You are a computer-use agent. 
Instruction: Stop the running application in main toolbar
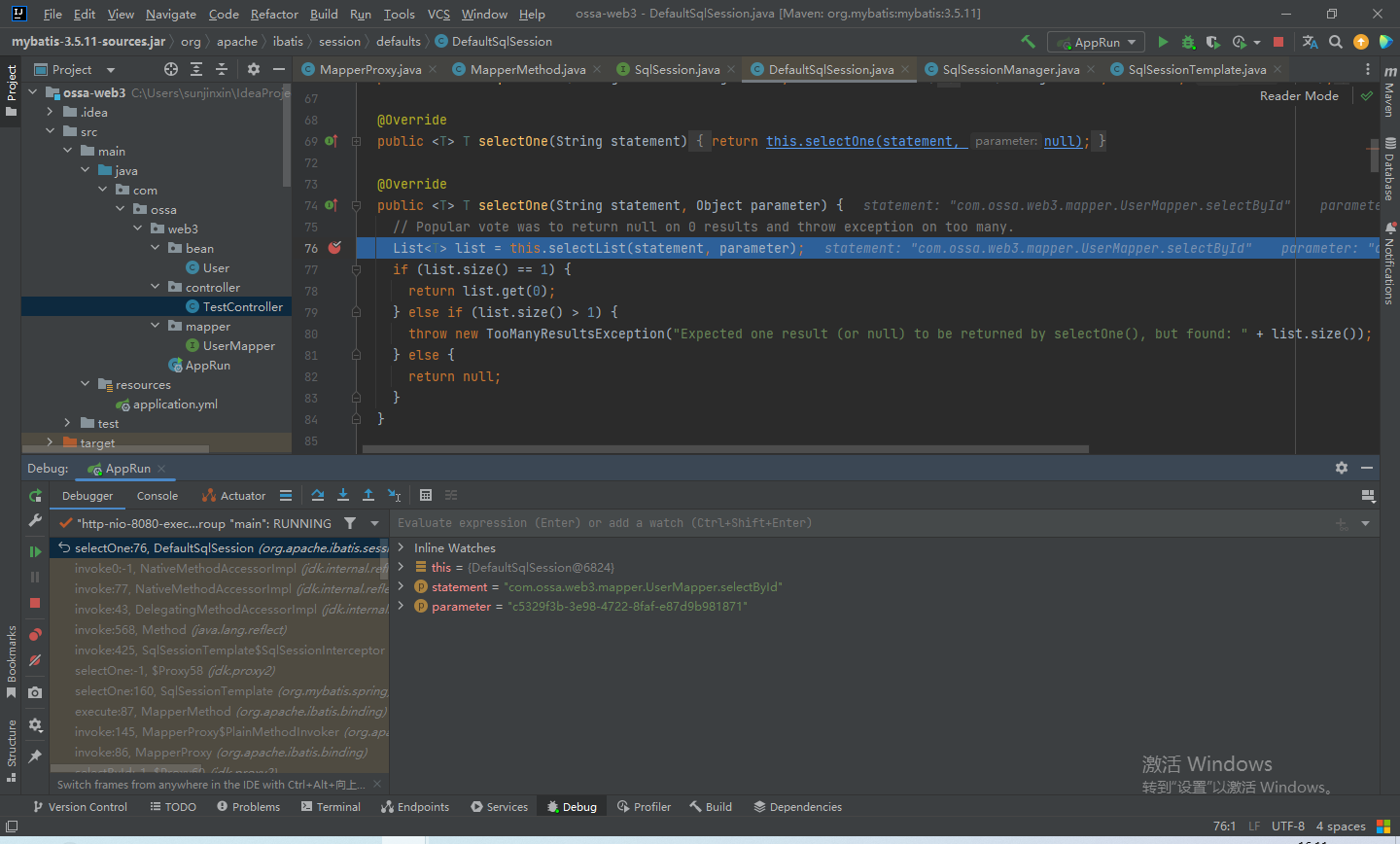(x=1278, y=42)
